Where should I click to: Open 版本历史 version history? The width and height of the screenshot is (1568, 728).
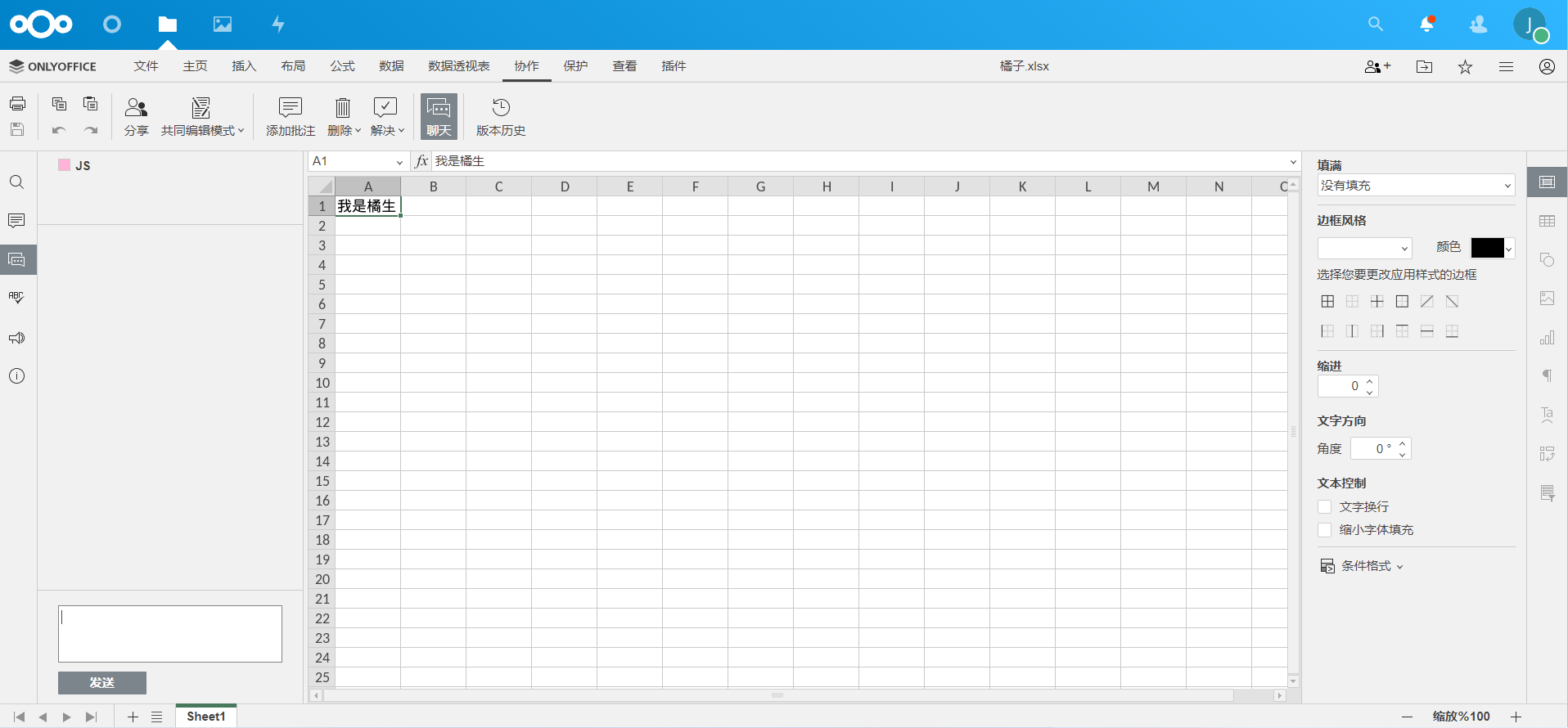tap(501, 117)
